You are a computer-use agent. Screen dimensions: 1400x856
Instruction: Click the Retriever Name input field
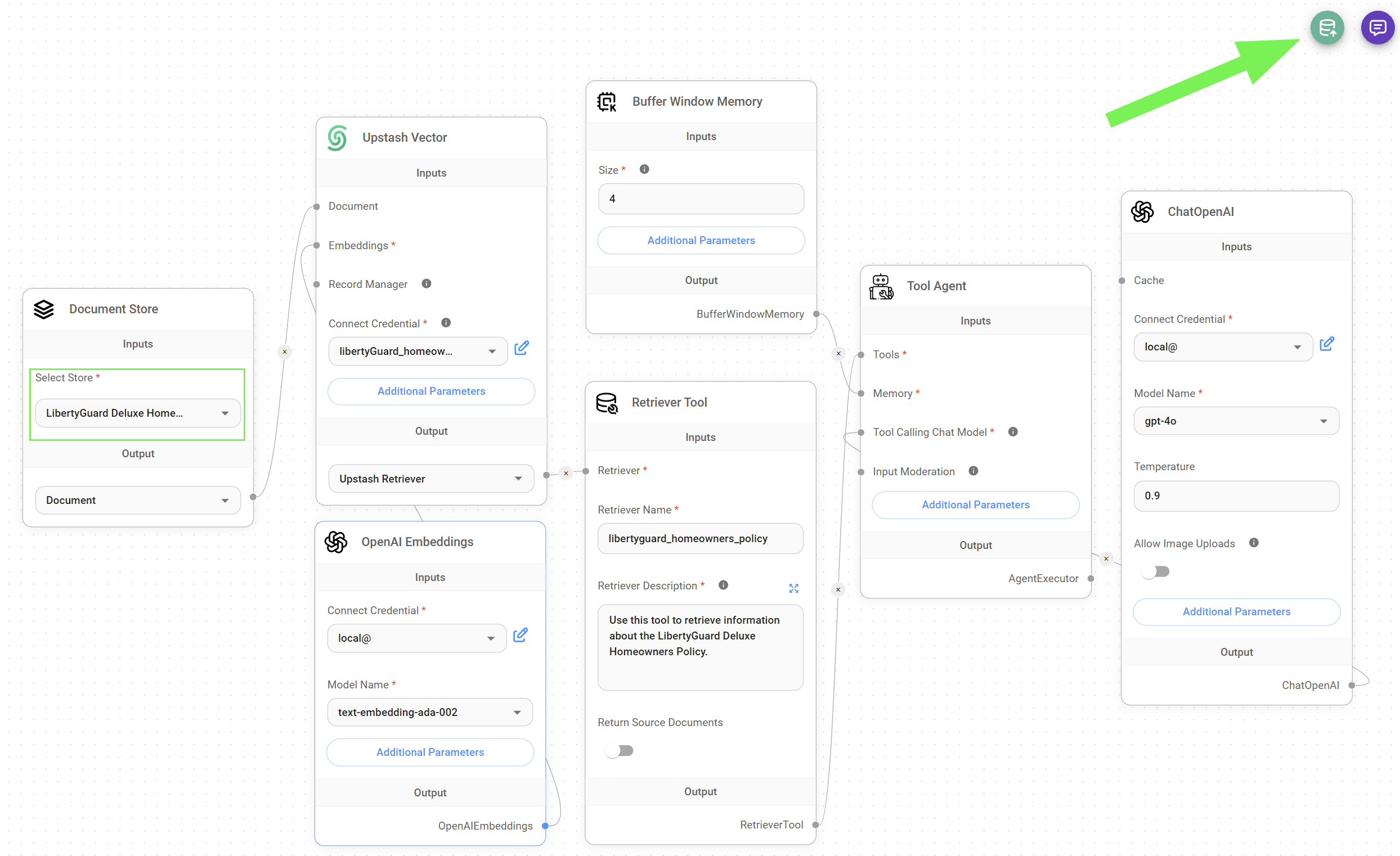[700, 538]
